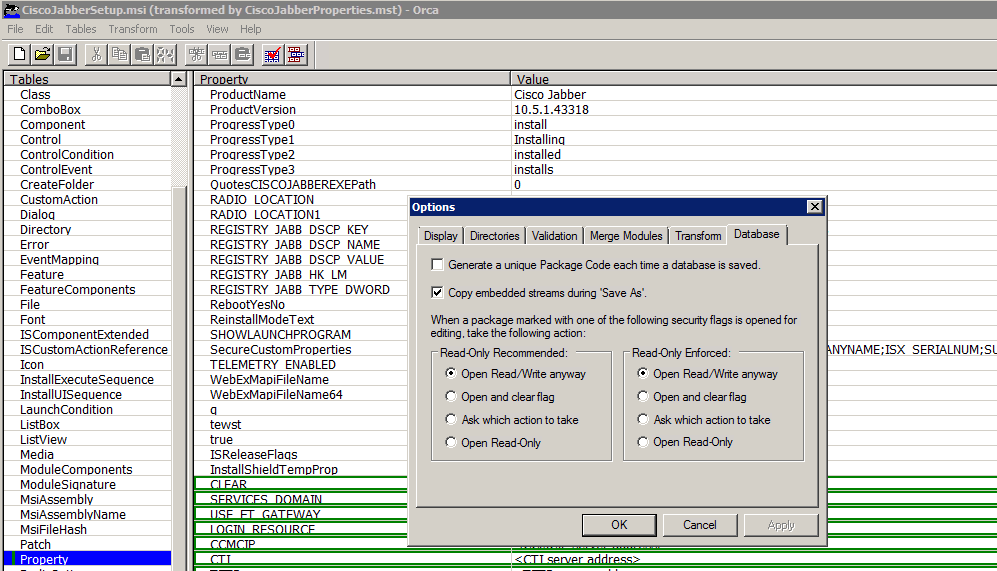Switch to the Display tab

pos(441,236)
